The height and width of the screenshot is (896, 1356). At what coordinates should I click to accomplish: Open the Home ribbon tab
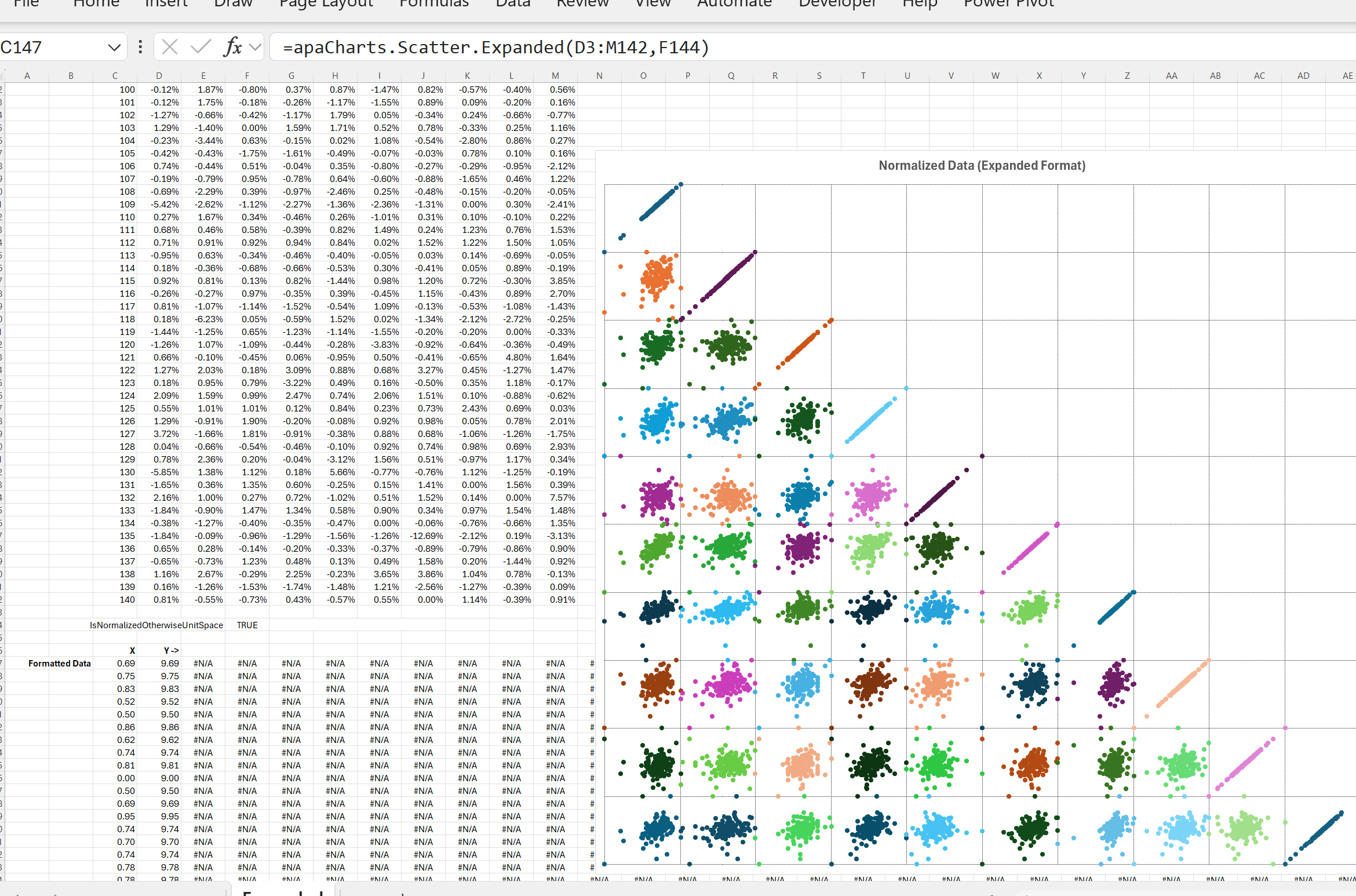96,4
